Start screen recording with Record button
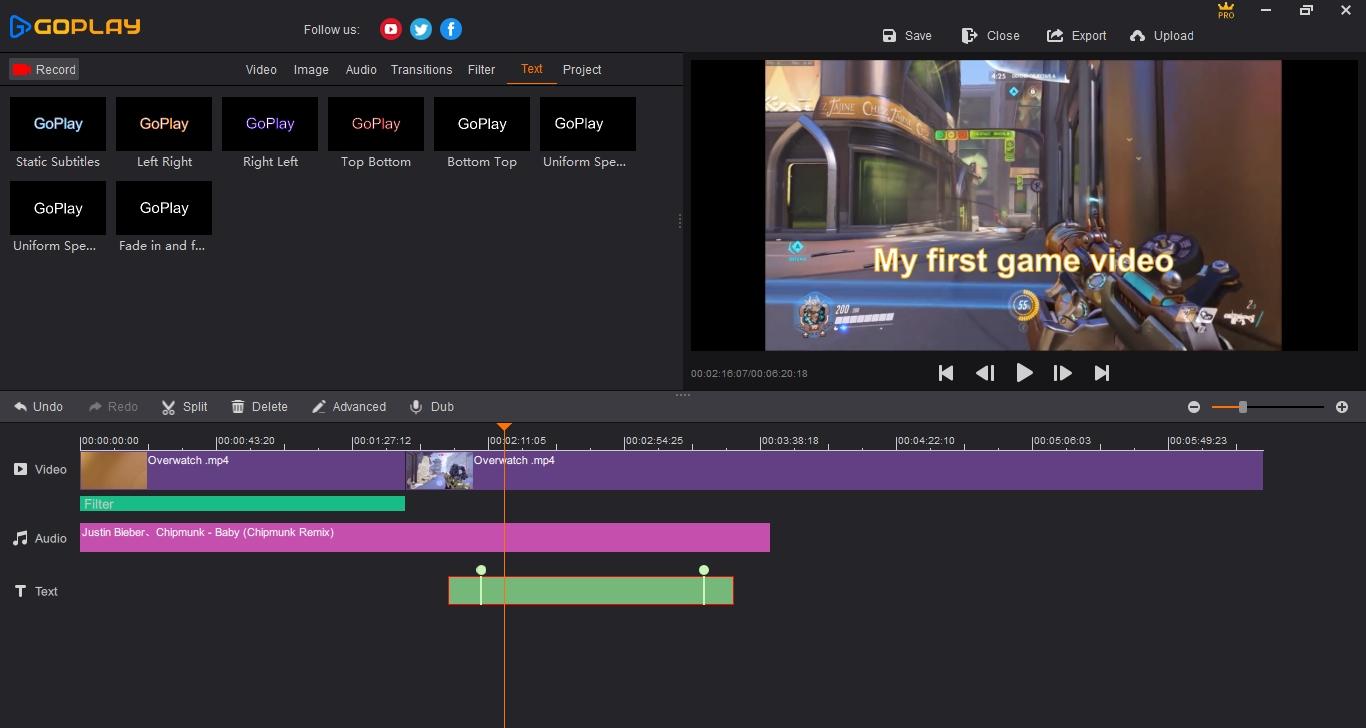 [44, 69]
